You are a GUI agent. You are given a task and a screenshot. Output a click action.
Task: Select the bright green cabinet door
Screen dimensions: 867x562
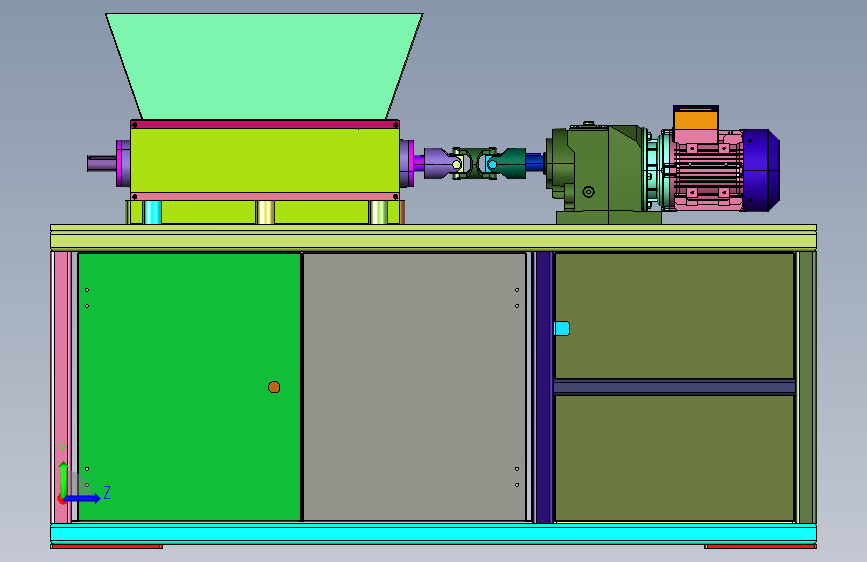[x=189, y=387]
